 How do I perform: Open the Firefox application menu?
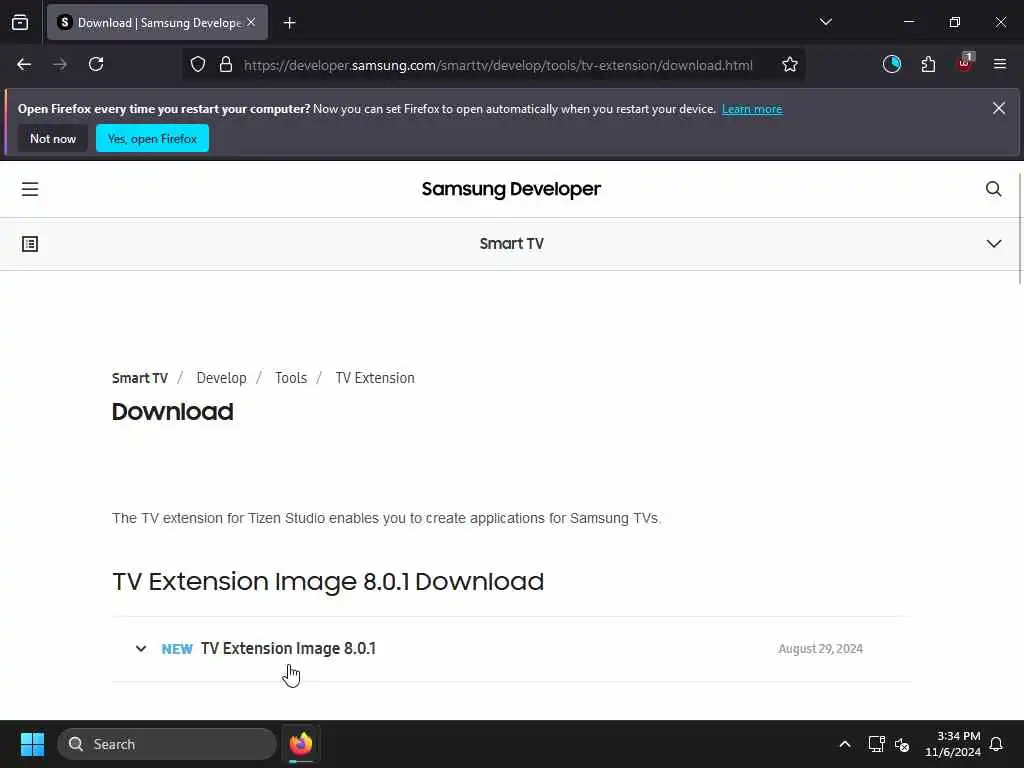[1000, 65]
